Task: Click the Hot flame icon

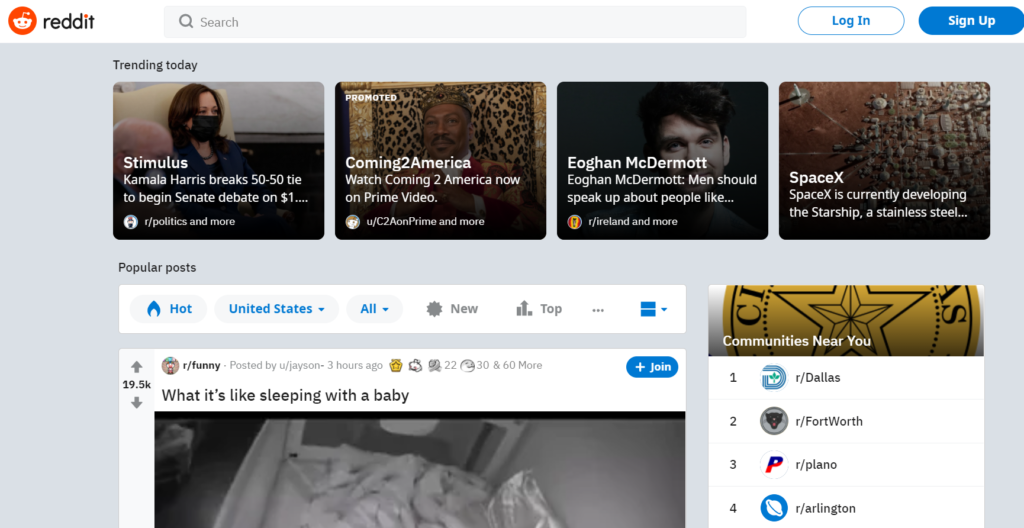Action: click(153, 308)
